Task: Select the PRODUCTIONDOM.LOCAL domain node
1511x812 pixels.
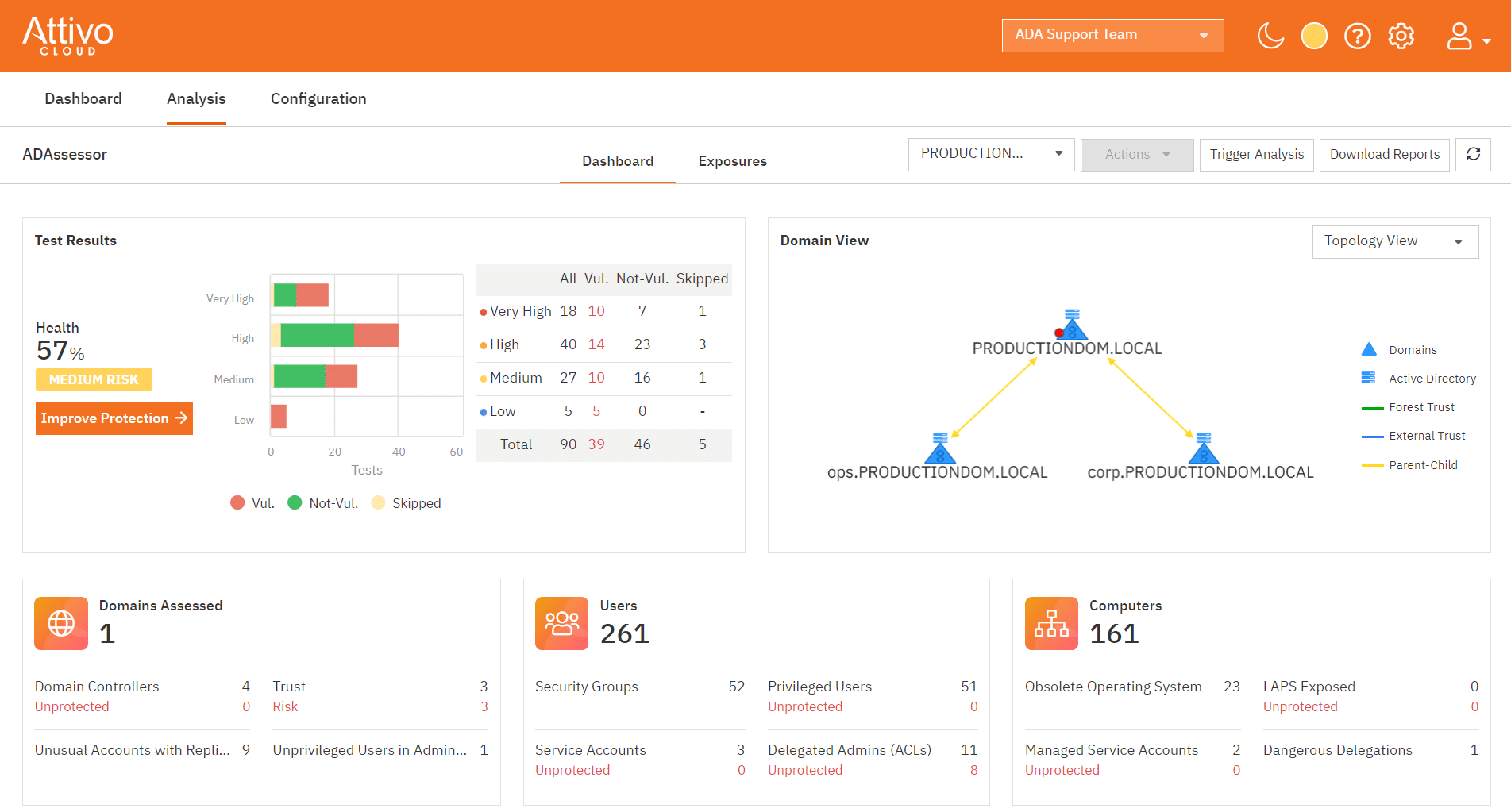Action: 1071,325
